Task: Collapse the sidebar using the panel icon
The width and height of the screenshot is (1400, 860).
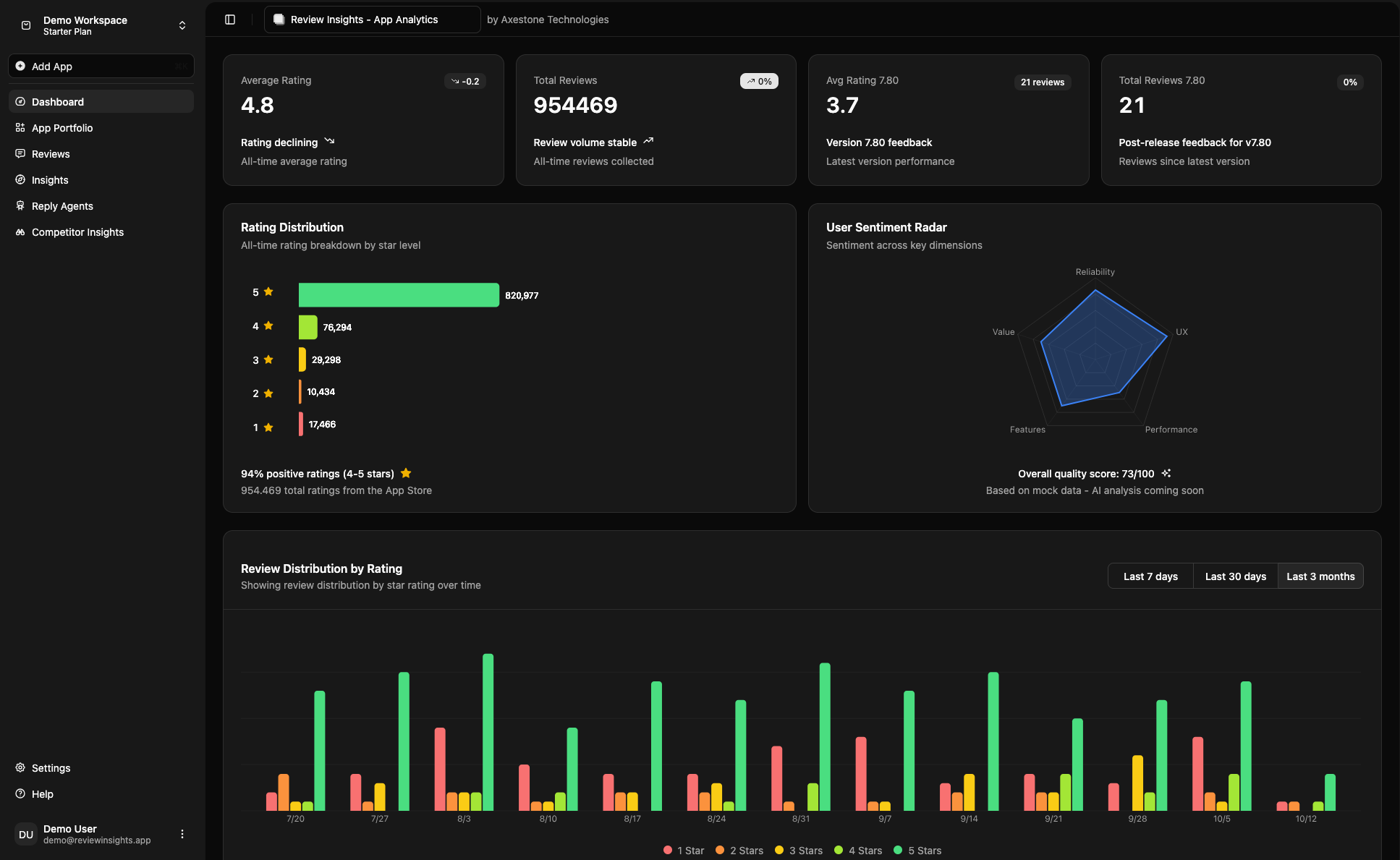Action: pos(230,19)
